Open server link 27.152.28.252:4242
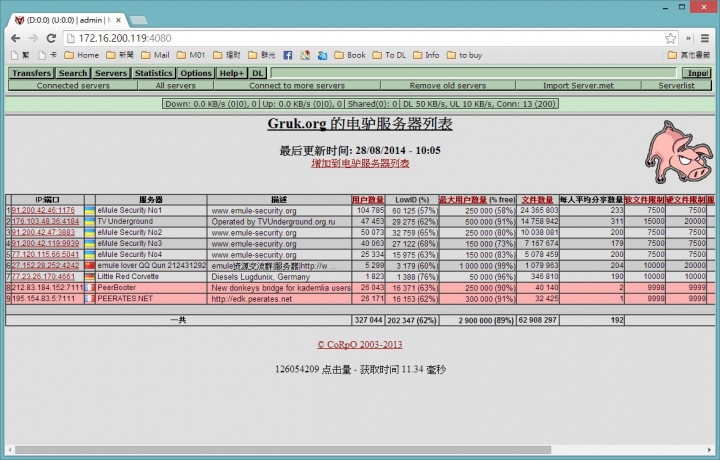The height and width of the screenshot is (460, 720). (45, 265)
